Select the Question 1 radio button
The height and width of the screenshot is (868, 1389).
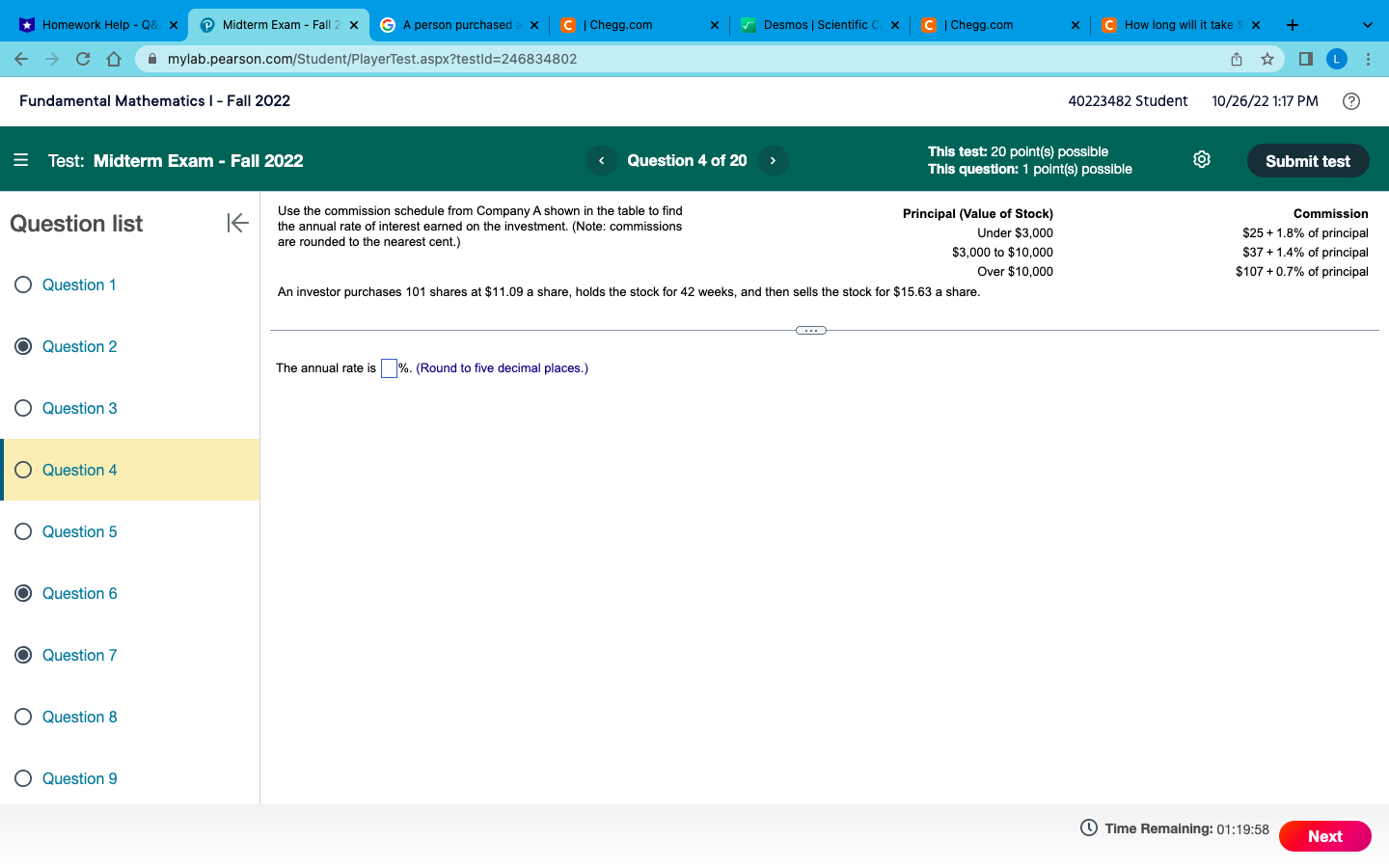(x=23, y=285)
